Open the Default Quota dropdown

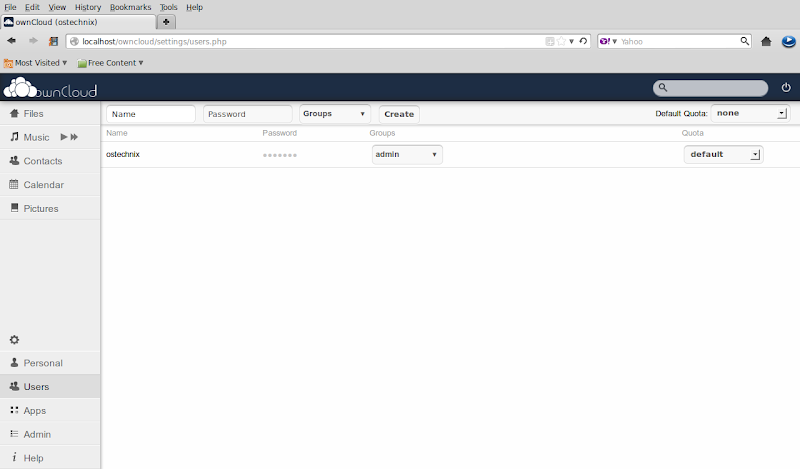tap(750, 113)
